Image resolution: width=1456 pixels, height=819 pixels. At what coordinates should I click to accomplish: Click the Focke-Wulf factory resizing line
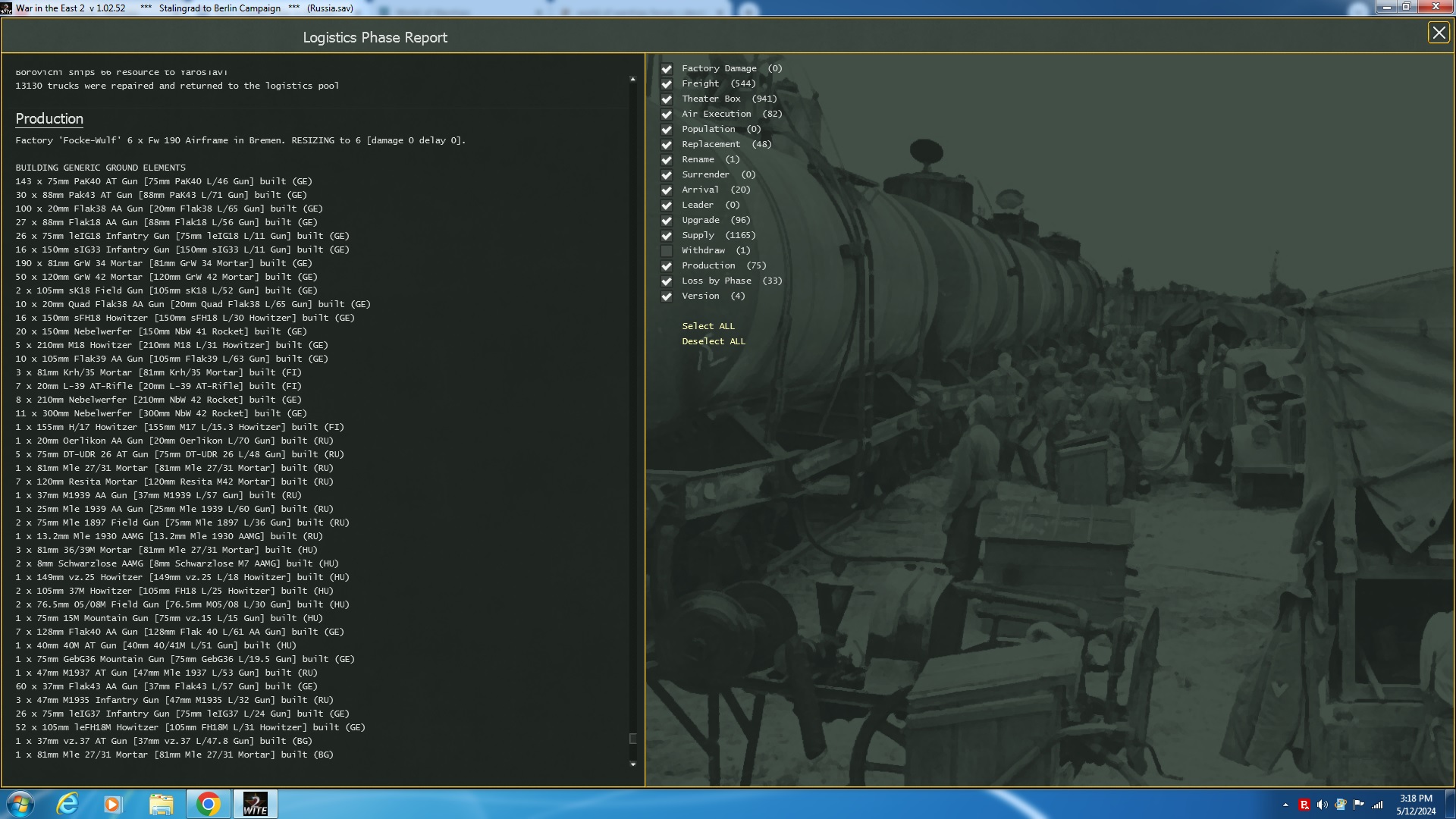240,140
